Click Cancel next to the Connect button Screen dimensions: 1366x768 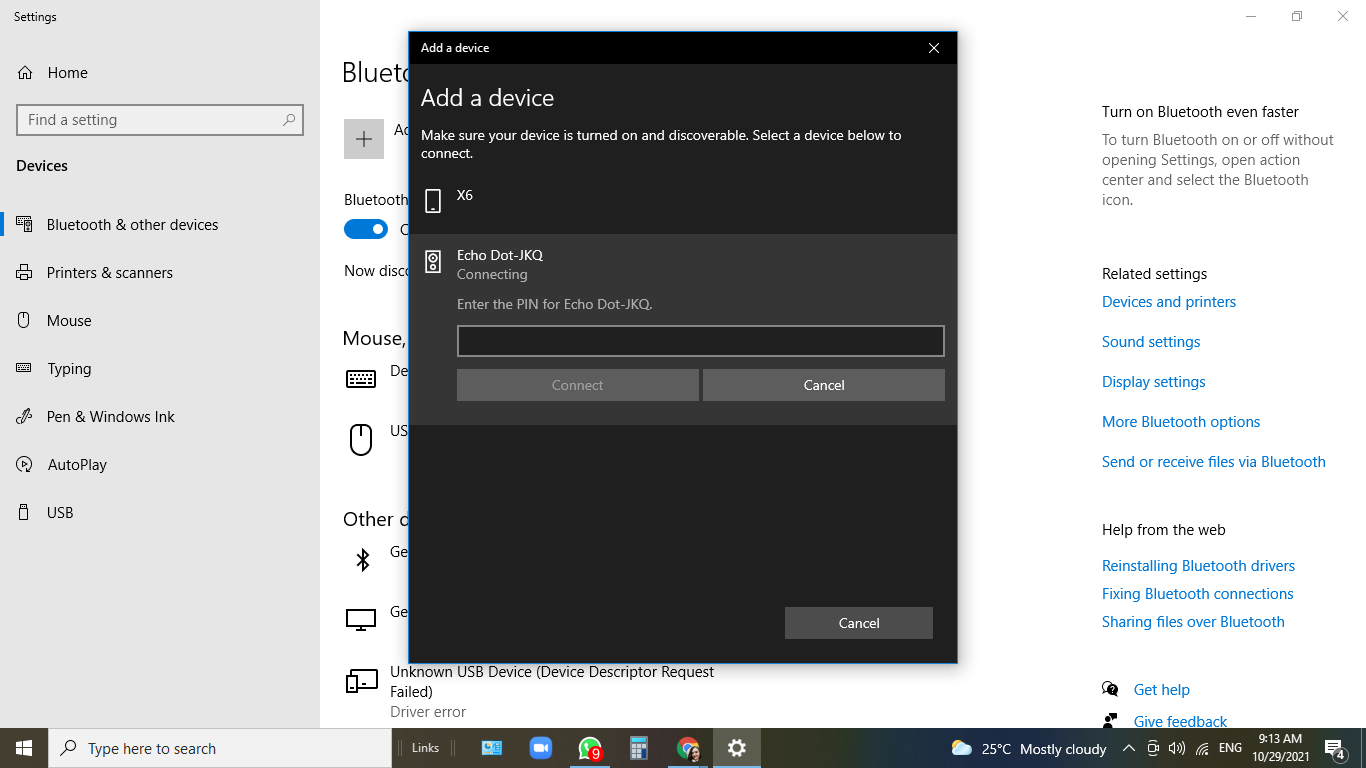[823, 385]
